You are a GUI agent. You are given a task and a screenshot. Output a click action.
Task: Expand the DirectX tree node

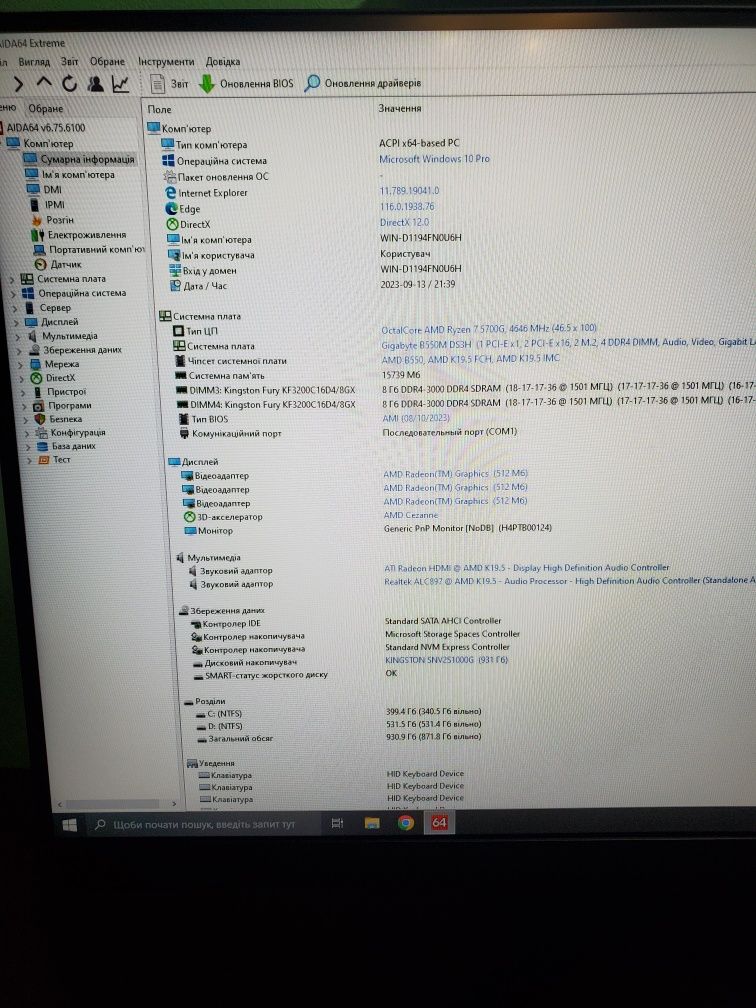[22, 379]
